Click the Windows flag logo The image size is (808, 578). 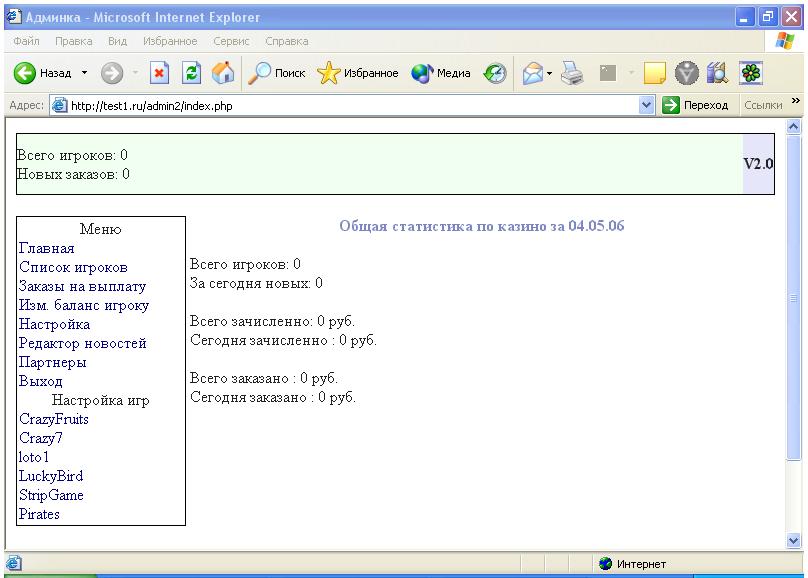(x=785, y=41)
